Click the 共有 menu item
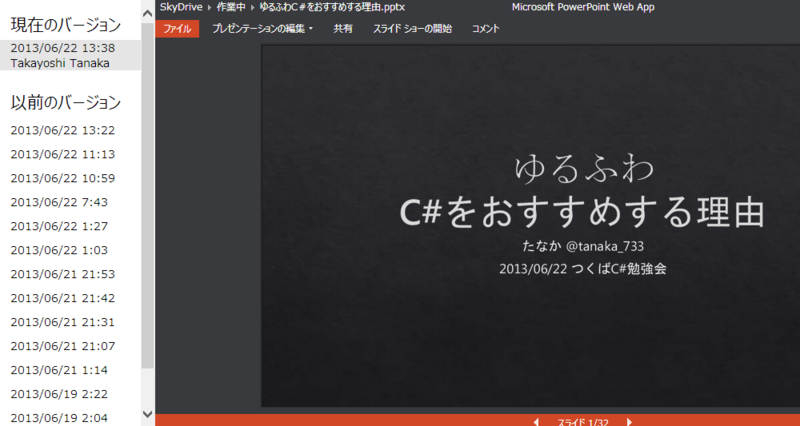Viewport: 800px width, 426px height. tap(343, 29)
